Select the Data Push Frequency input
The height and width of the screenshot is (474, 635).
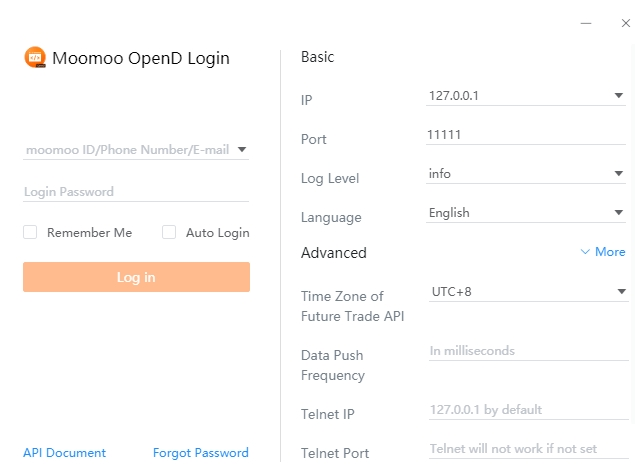coord(525,351)
